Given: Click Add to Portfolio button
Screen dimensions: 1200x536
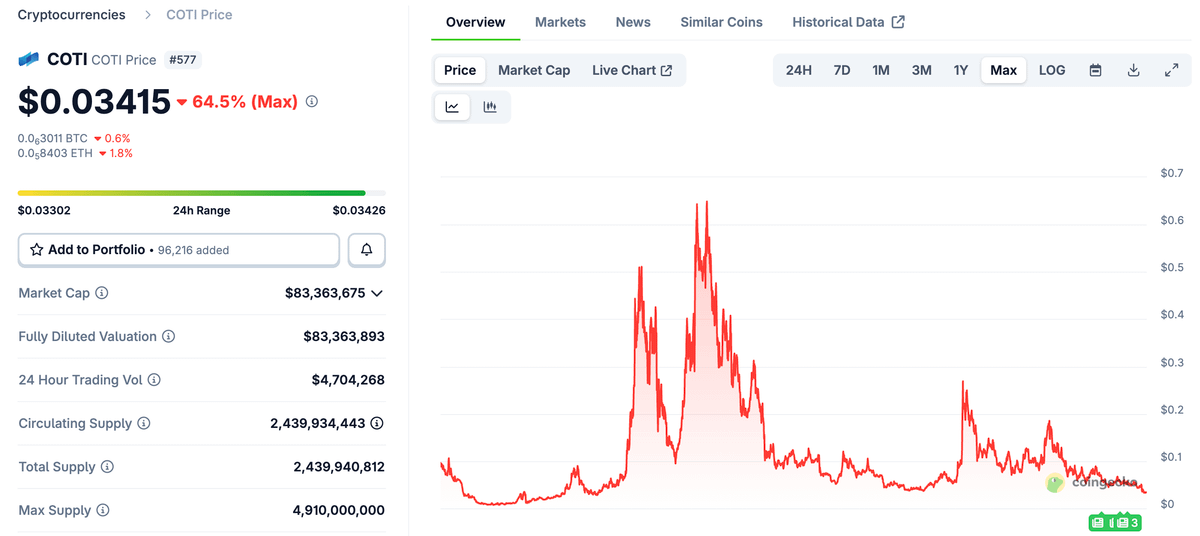Looking at the screenshot, I should 179,250.
